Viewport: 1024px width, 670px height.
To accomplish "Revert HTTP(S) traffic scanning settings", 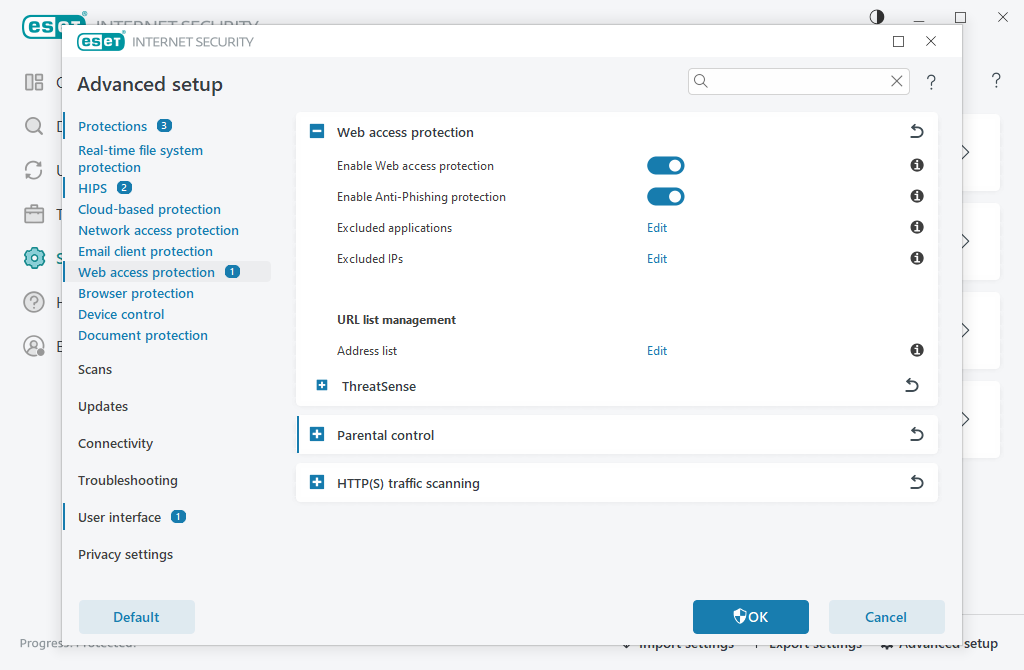I will click(x=916, y=483).
